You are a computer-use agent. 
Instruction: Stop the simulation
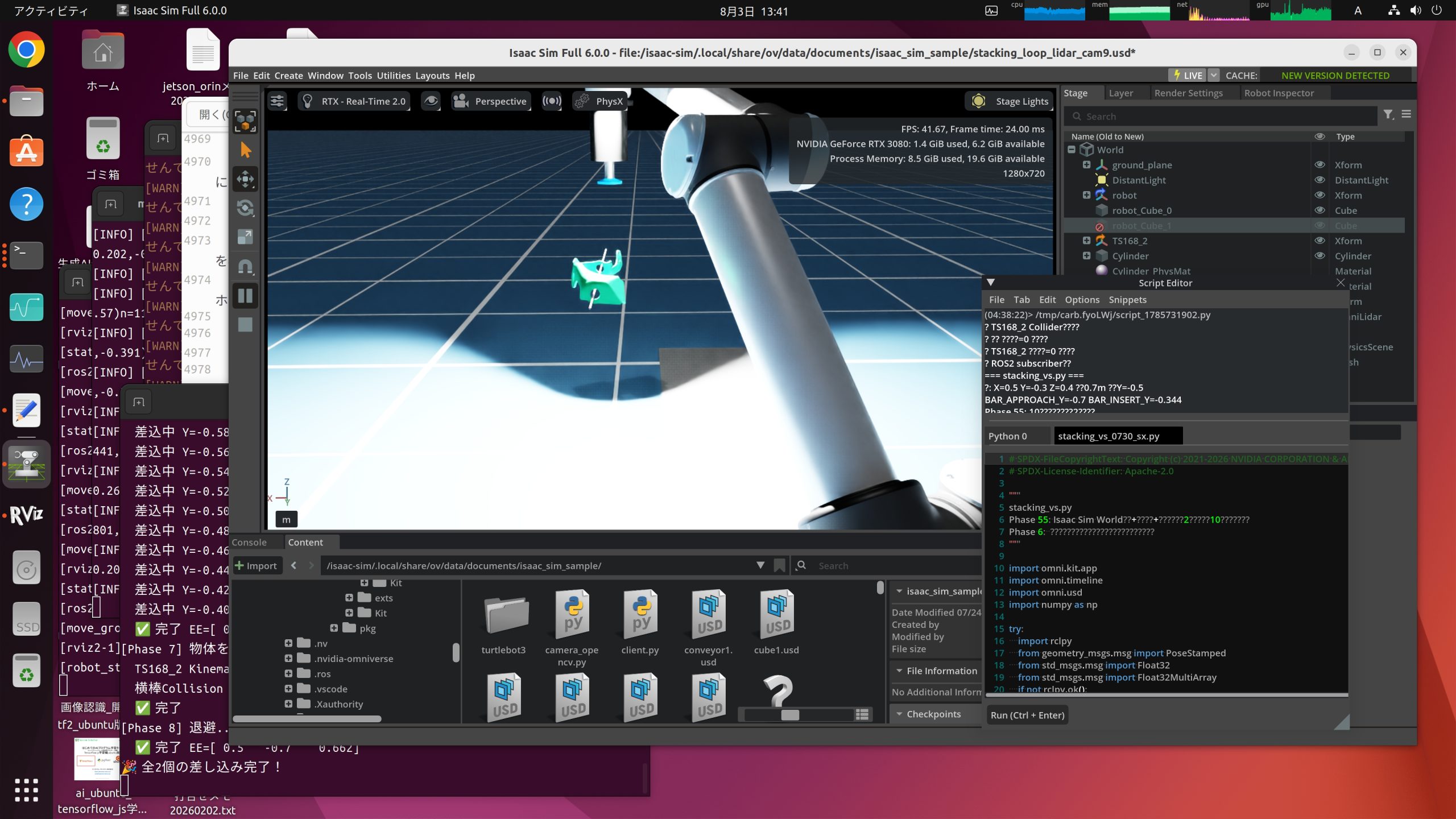(x=245, y=325)
